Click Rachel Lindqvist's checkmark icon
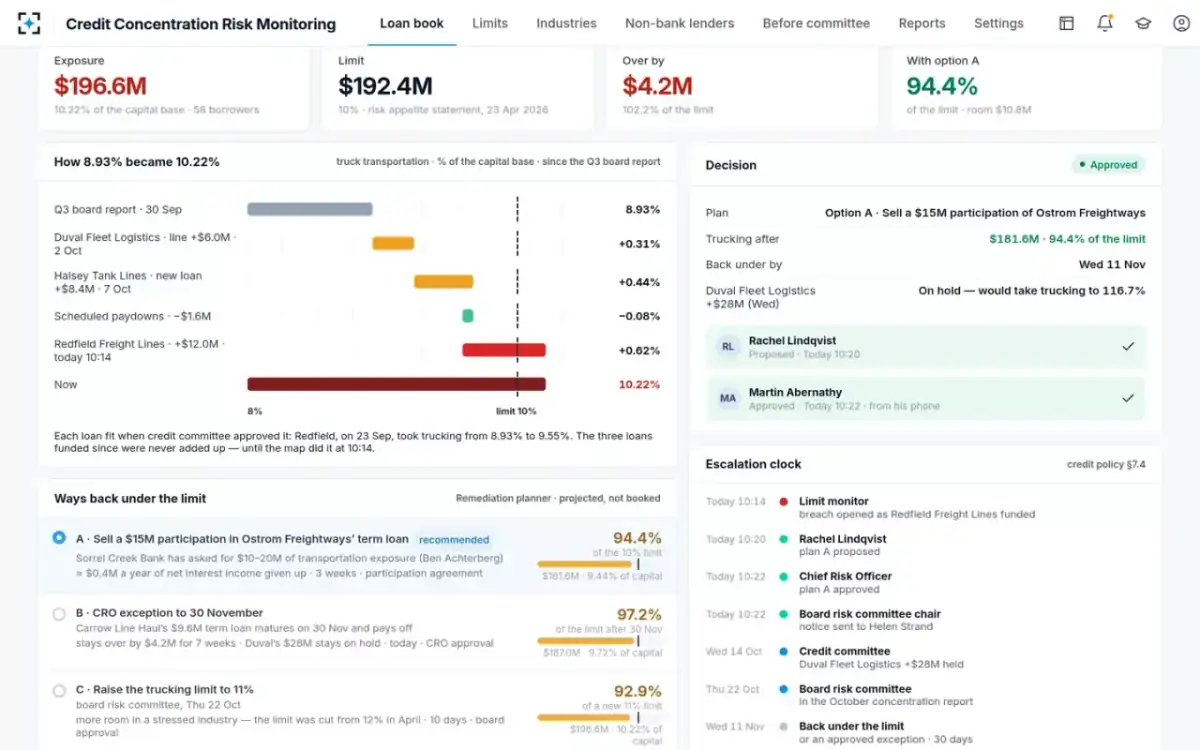 [1128, 346]
